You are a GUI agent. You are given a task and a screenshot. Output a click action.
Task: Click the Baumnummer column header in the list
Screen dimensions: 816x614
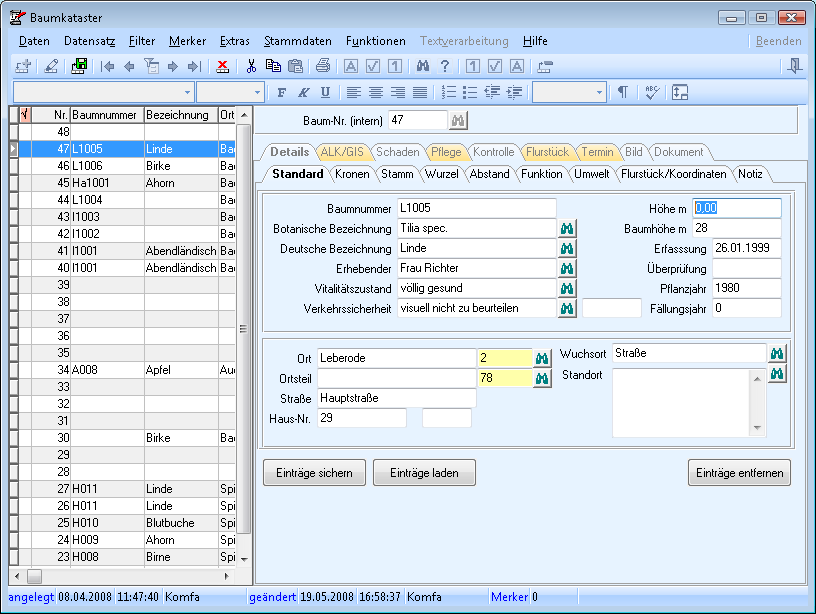[x=107, y=115]
